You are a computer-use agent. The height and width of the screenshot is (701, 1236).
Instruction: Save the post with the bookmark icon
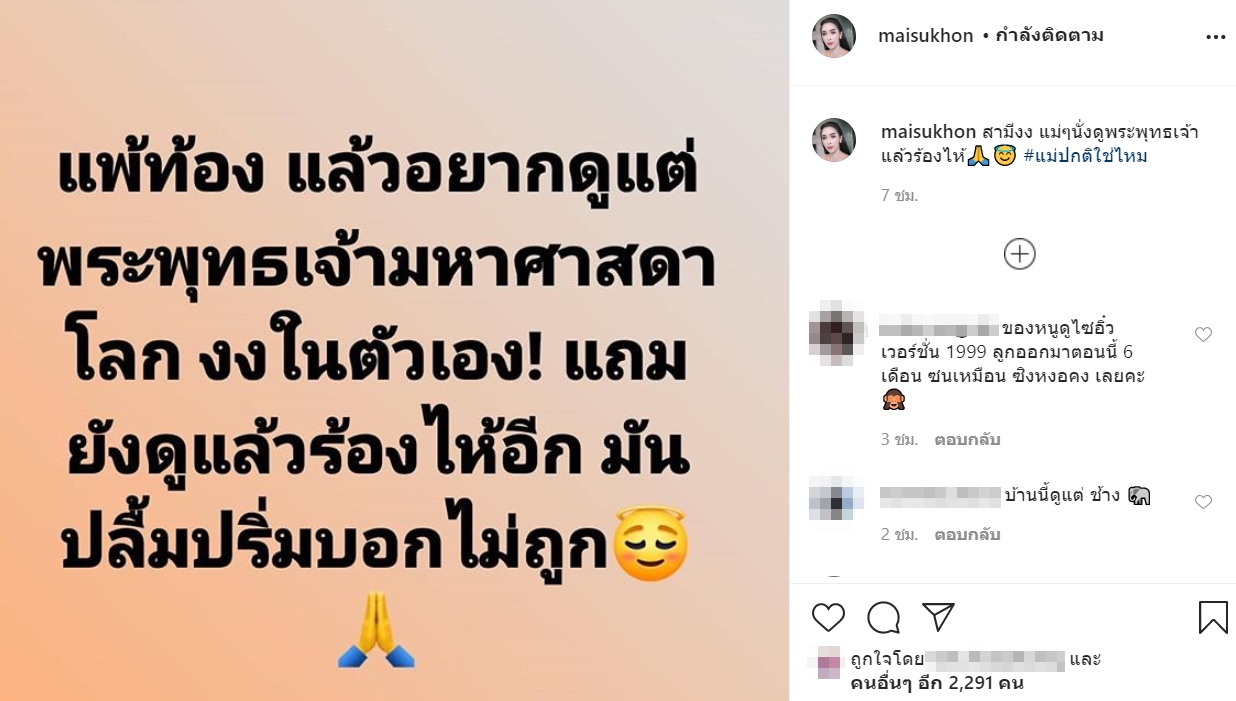1213,617
